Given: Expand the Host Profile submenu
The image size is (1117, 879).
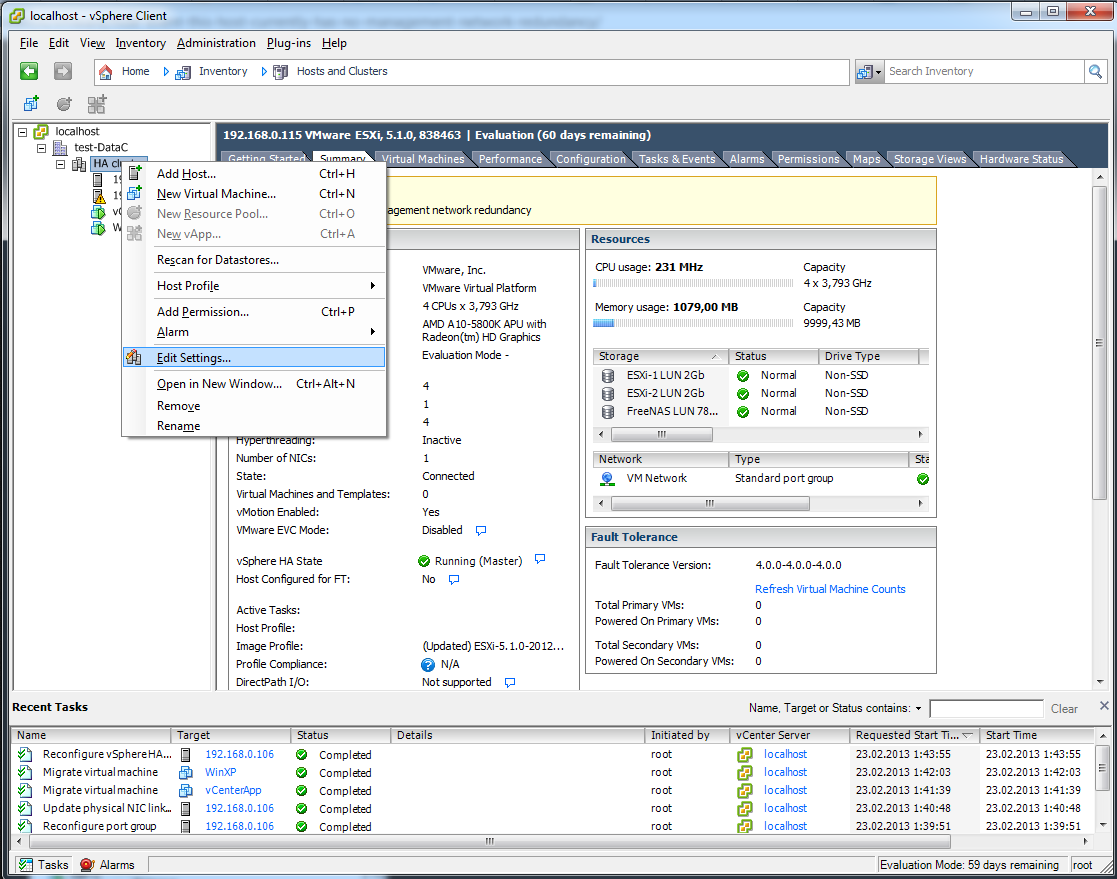Looking at the screenshot, I should coord(373,286).
